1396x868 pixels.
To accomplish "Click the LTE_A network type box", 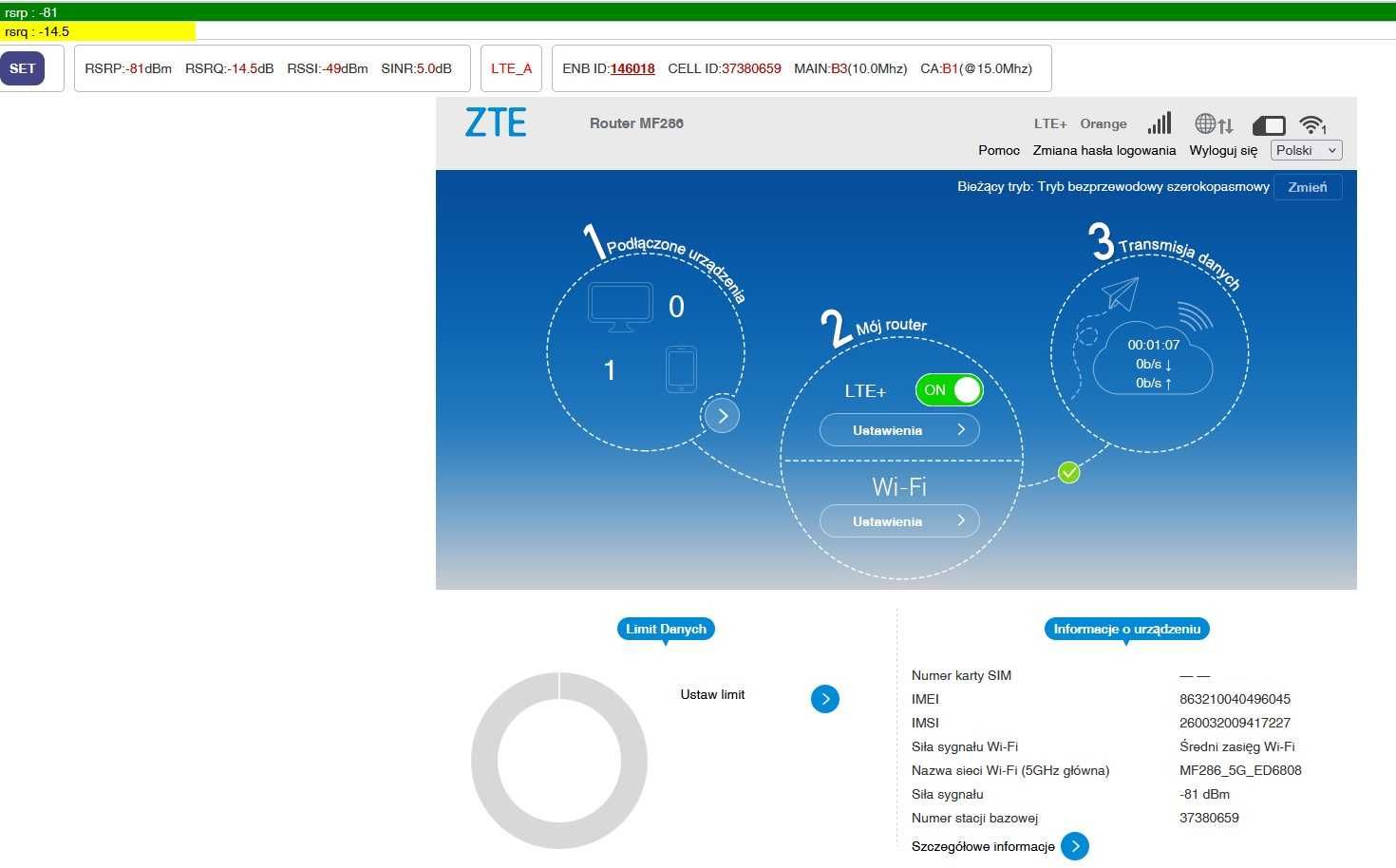I will [511, 68].
